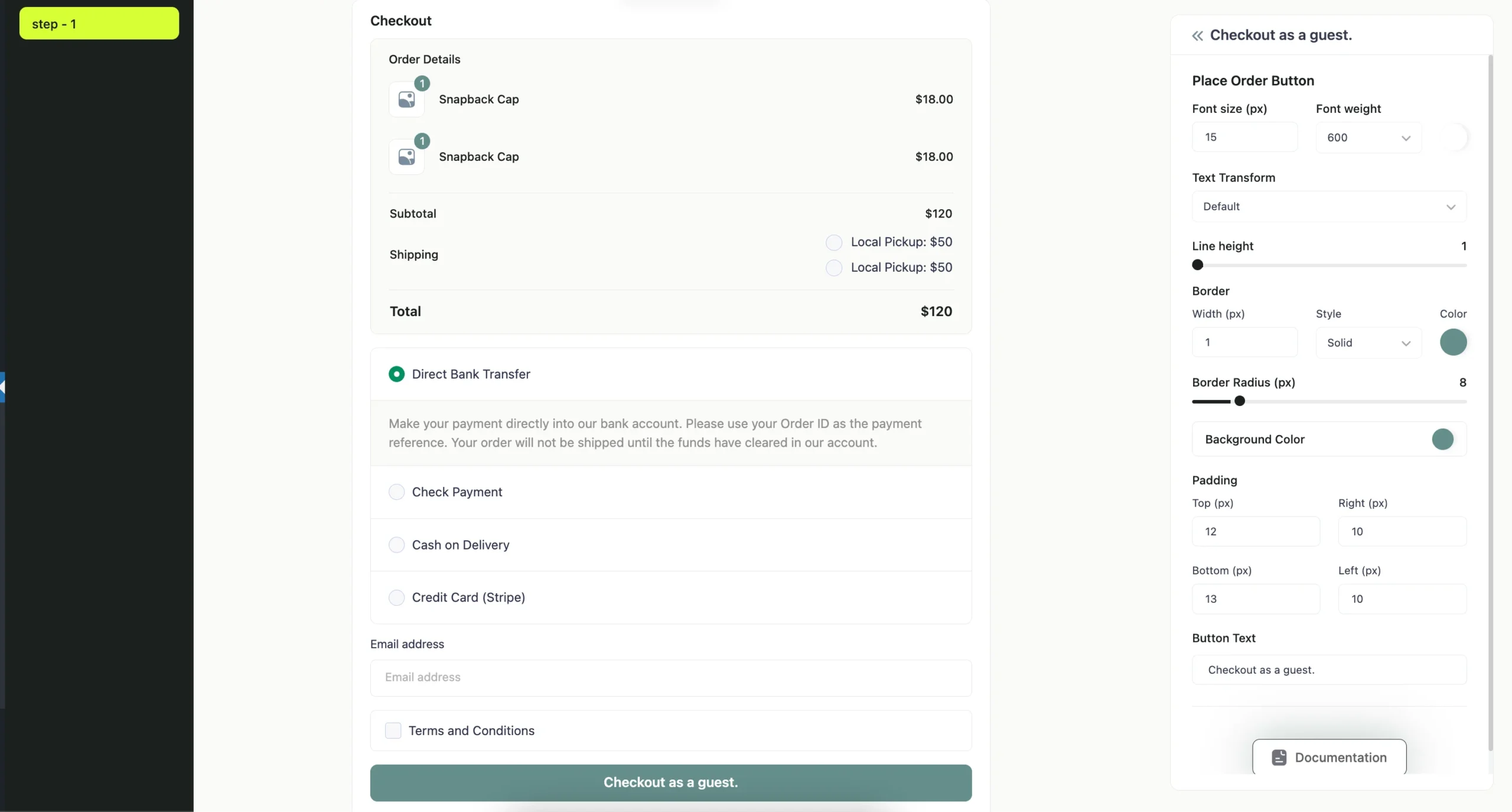Screen dimensions: 1512x812
Task: Click the Email address input field
Action: pos(670,677)
